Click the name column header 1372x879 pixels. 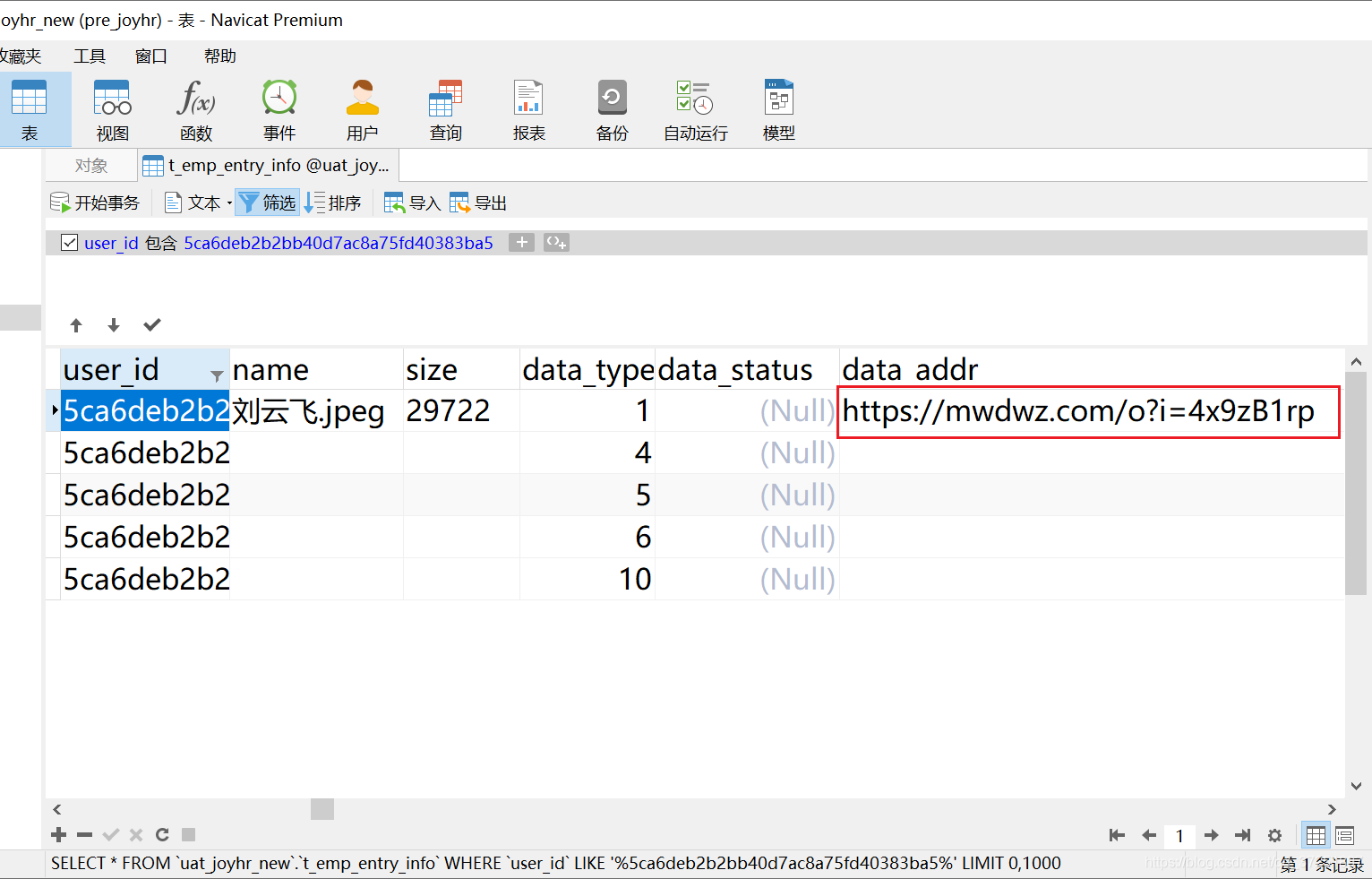316,369
